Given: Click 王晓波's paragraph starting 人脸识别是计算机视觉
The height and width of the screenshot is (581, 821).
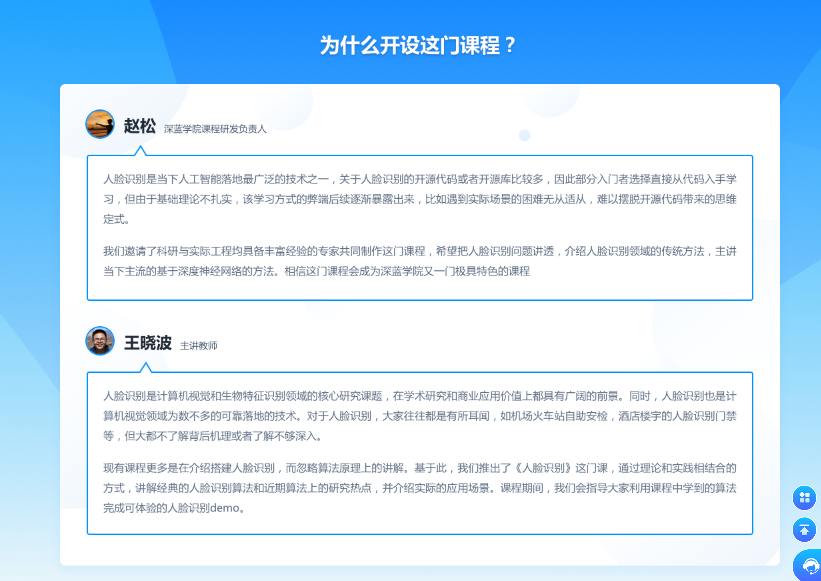Looking at the screenshot, I should pyautogui.click(x=420, y=415).
